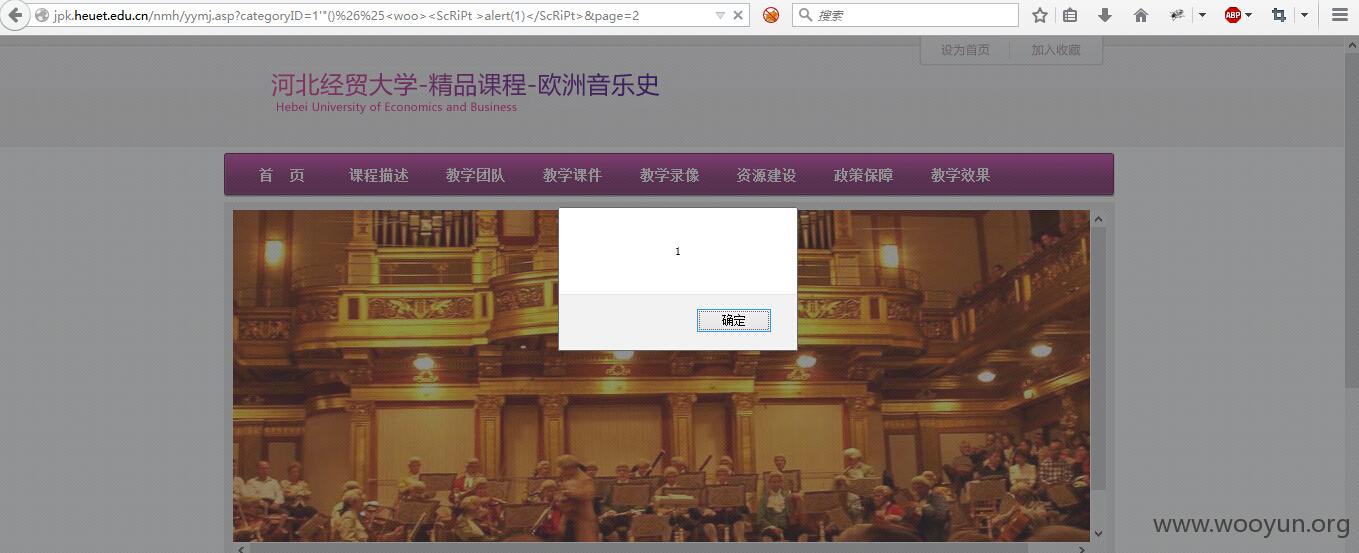
Task: Confirm the alert with 确定 button
Action: point(733,320)
